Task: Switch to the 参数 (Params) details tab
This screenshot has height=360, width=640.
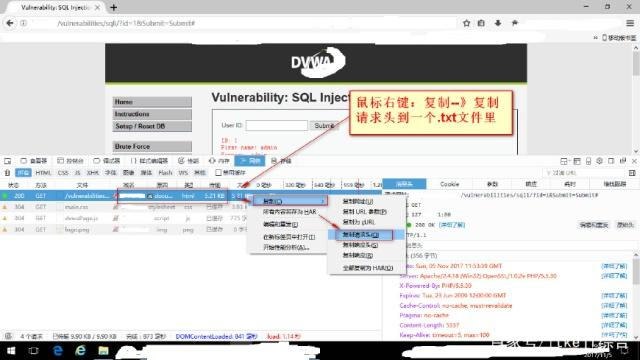Action: point(493,184)
